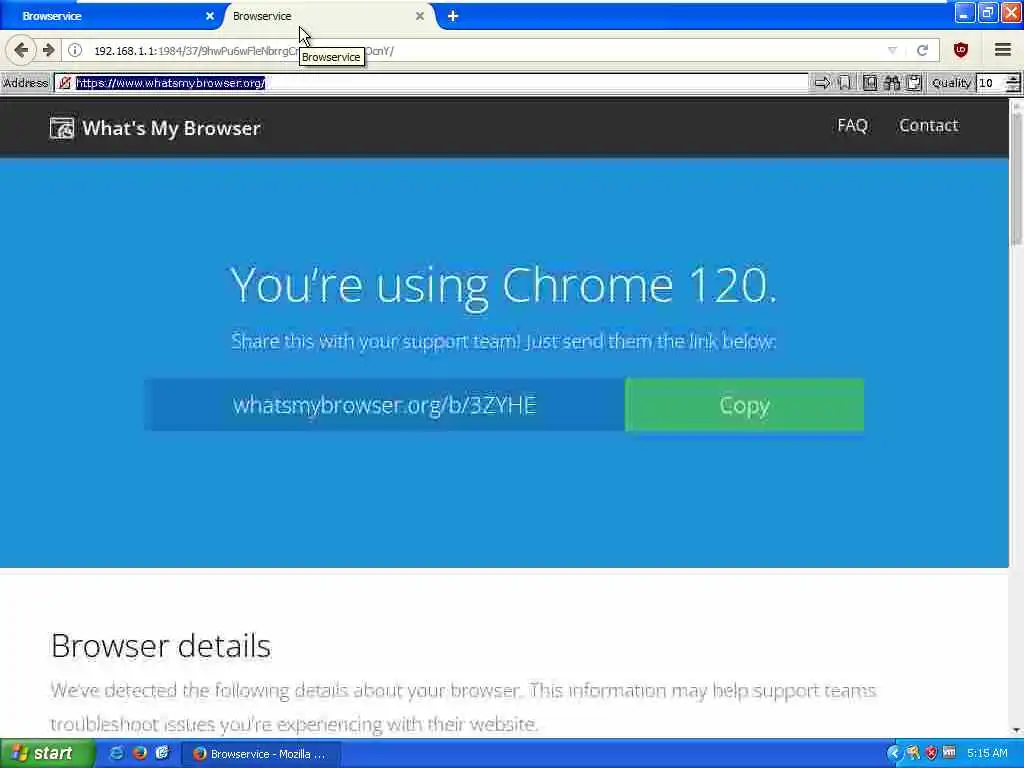Close the first Browservice tab

[x=210, y=16]
